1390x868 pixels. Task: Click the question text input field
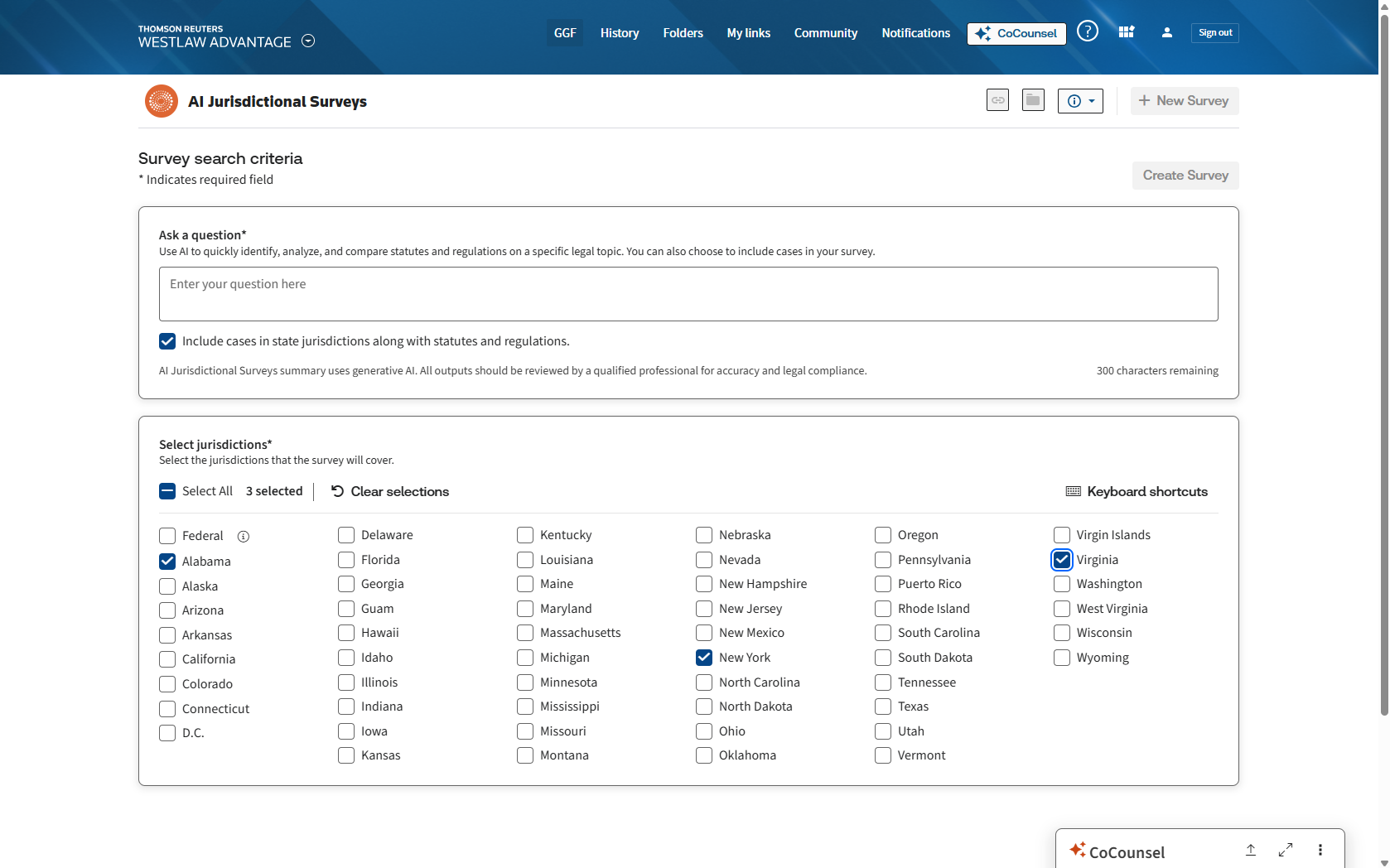click(688, 294)
